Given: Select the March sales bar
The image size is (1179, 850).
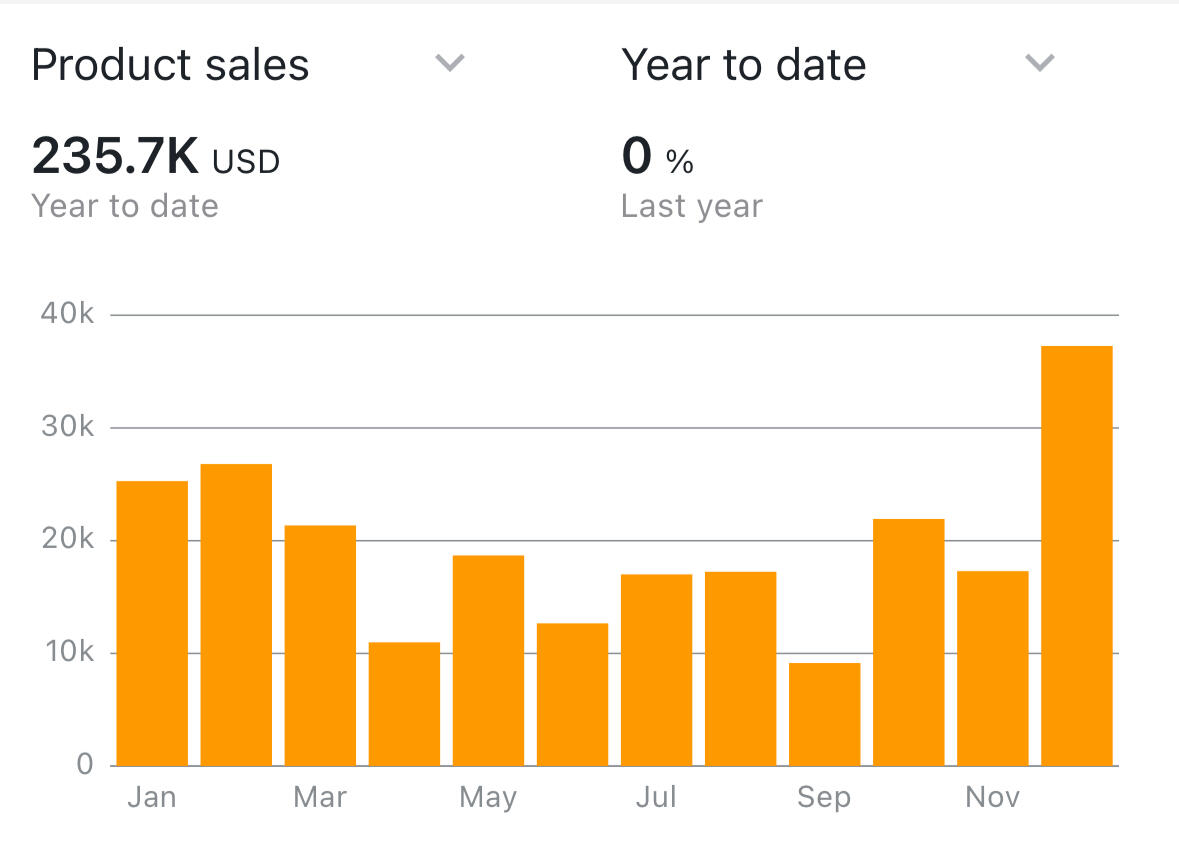Looking at the screenshot, I should [320, 645].
